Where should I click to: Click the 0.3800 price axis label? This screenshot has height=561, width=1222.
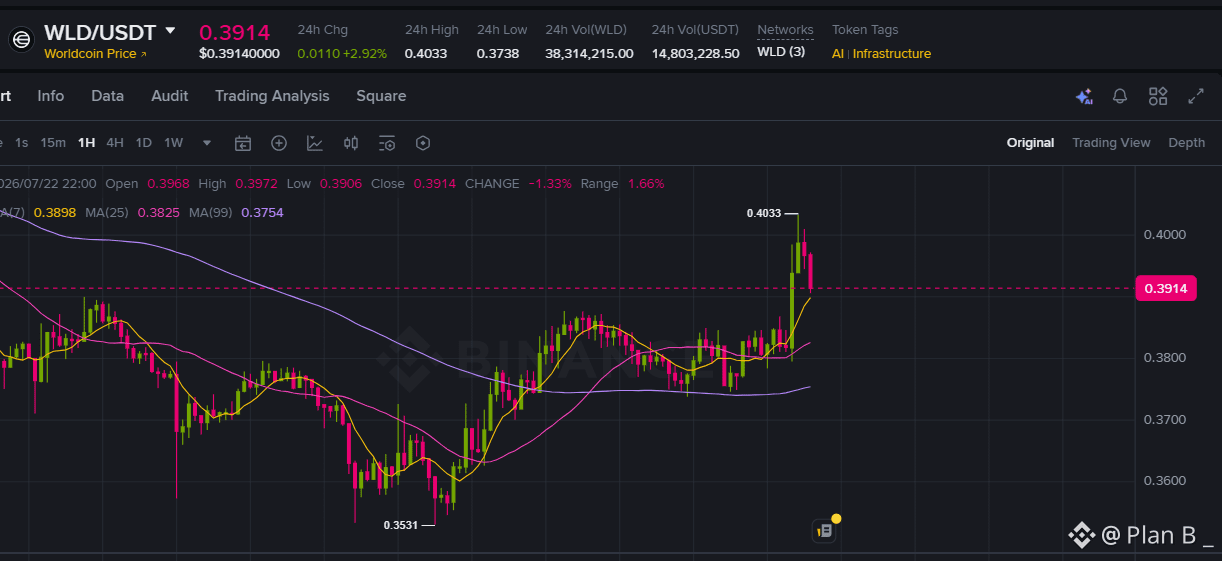pyautogui.click(x=1164, y=358)
